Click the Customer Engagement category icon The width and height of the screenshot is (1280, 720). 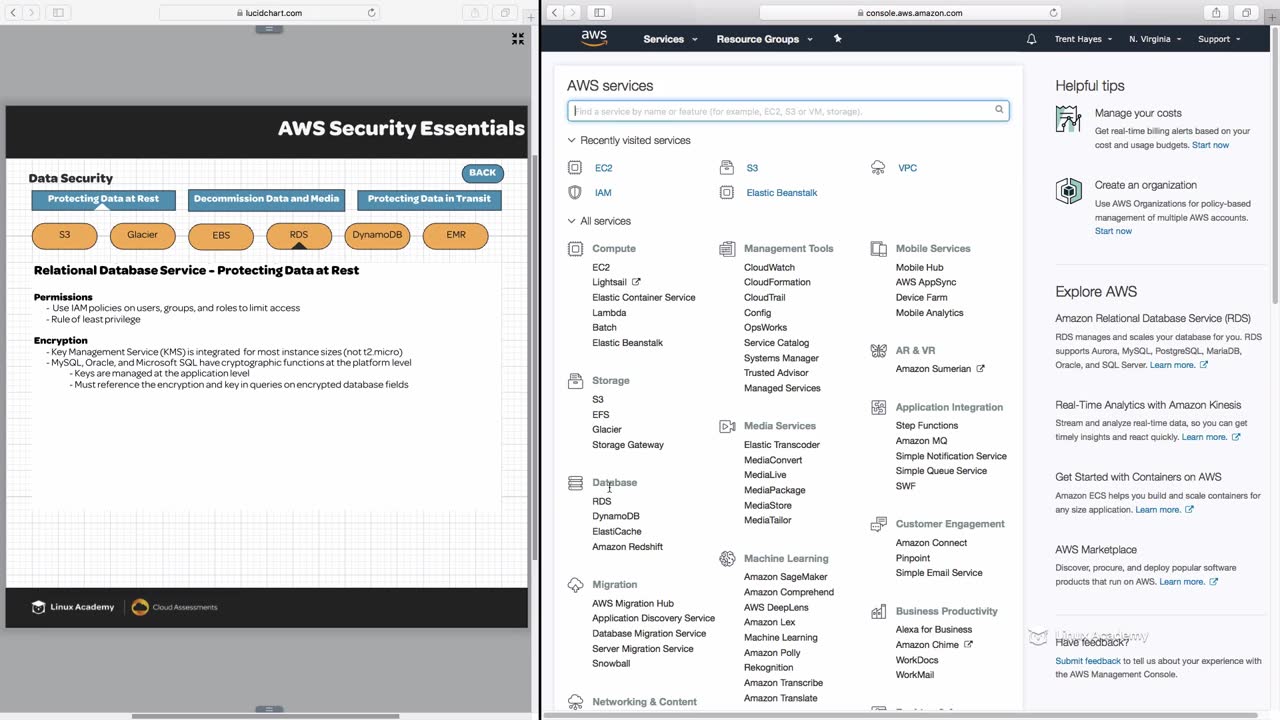click(878, 524)
